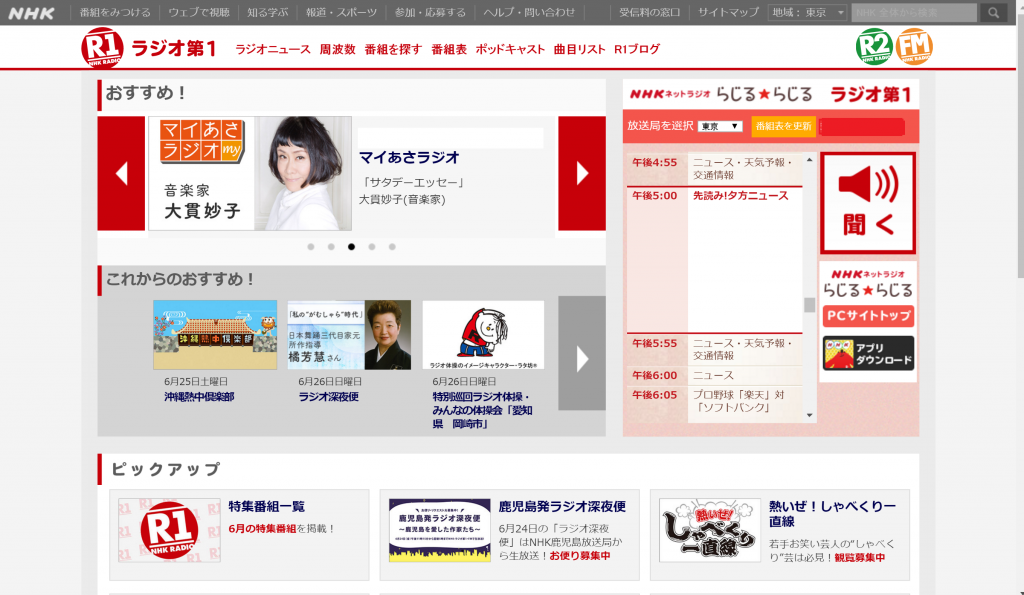Click 鹿児島発ラジオ深夜便 pickup thumbnail
This screenshot has height=595, width=1024.
[x=440, y=530]
